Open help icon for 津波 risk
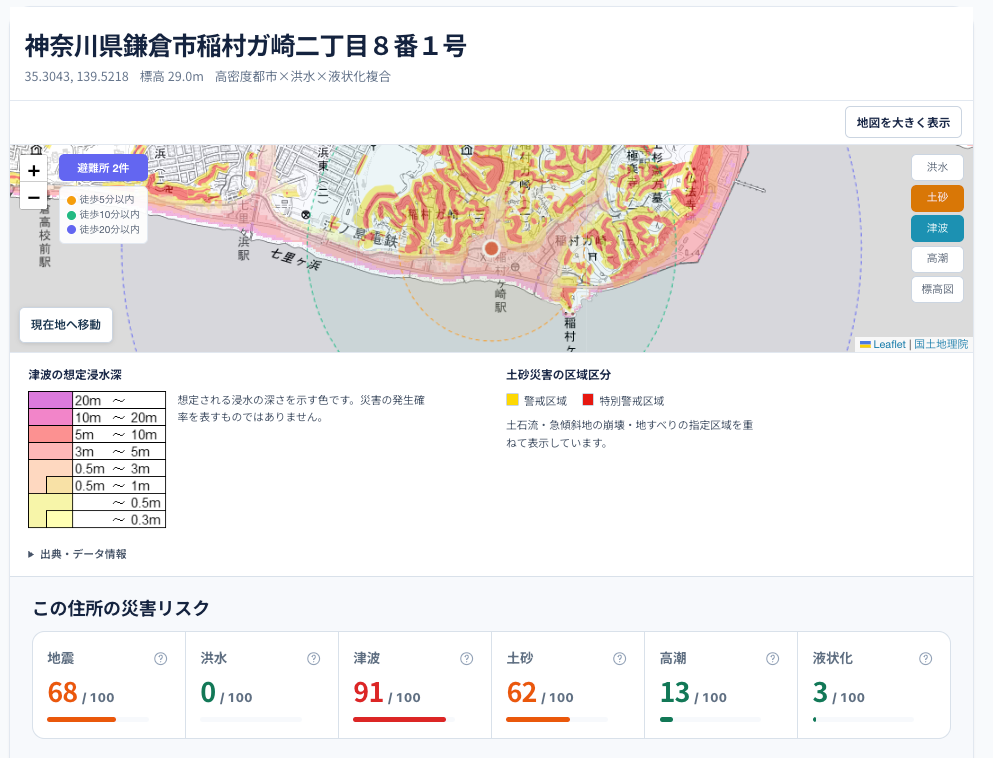The height and width of the screenshot is (758, 993). click(x=467, y=659)
